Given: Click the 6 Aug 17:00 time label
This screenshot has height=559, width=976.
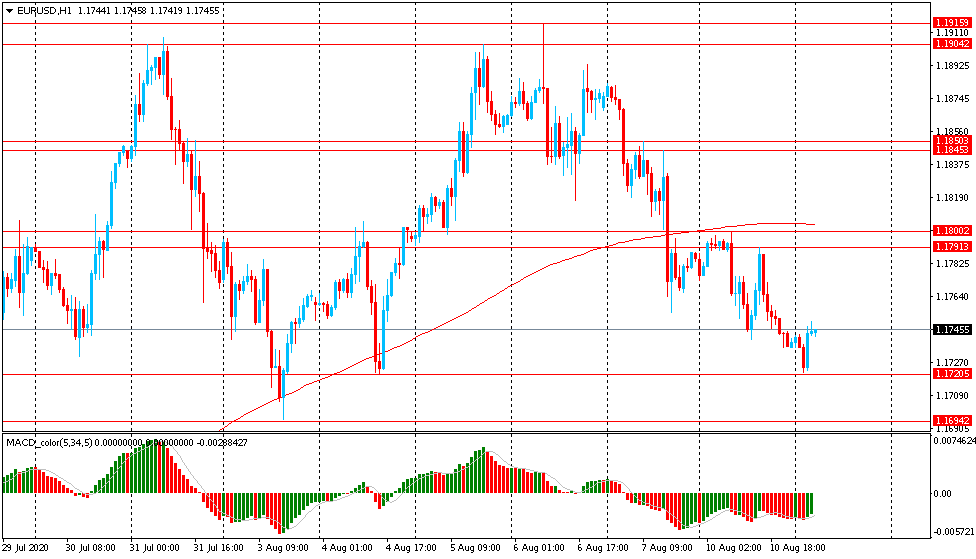Looking at the screenshot, I should 603,548.
